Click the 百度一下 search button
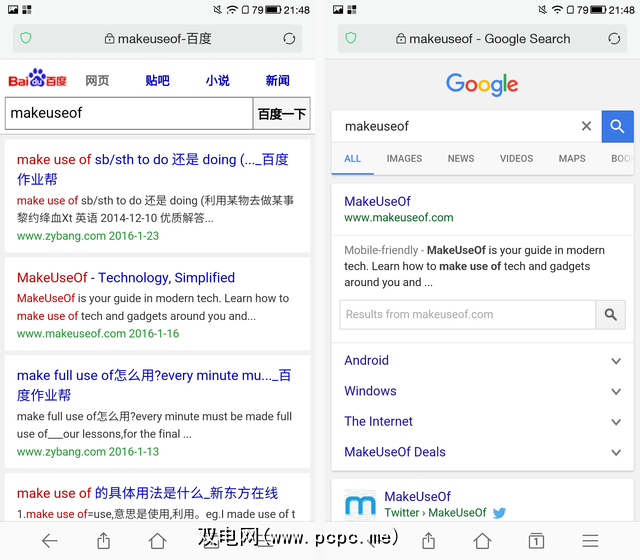 click(x=282, y=114)
